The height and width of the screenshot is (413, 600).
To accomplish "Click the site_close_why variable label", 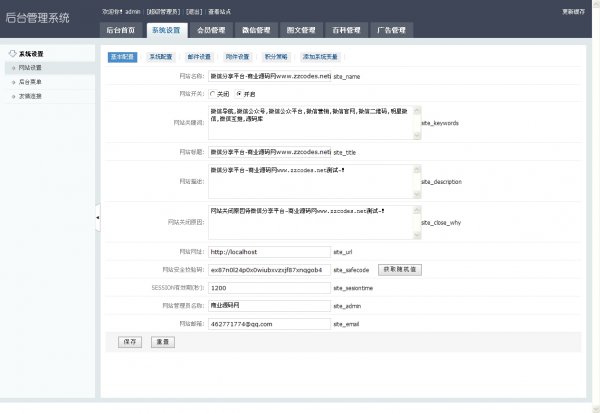I will (441, 222).
